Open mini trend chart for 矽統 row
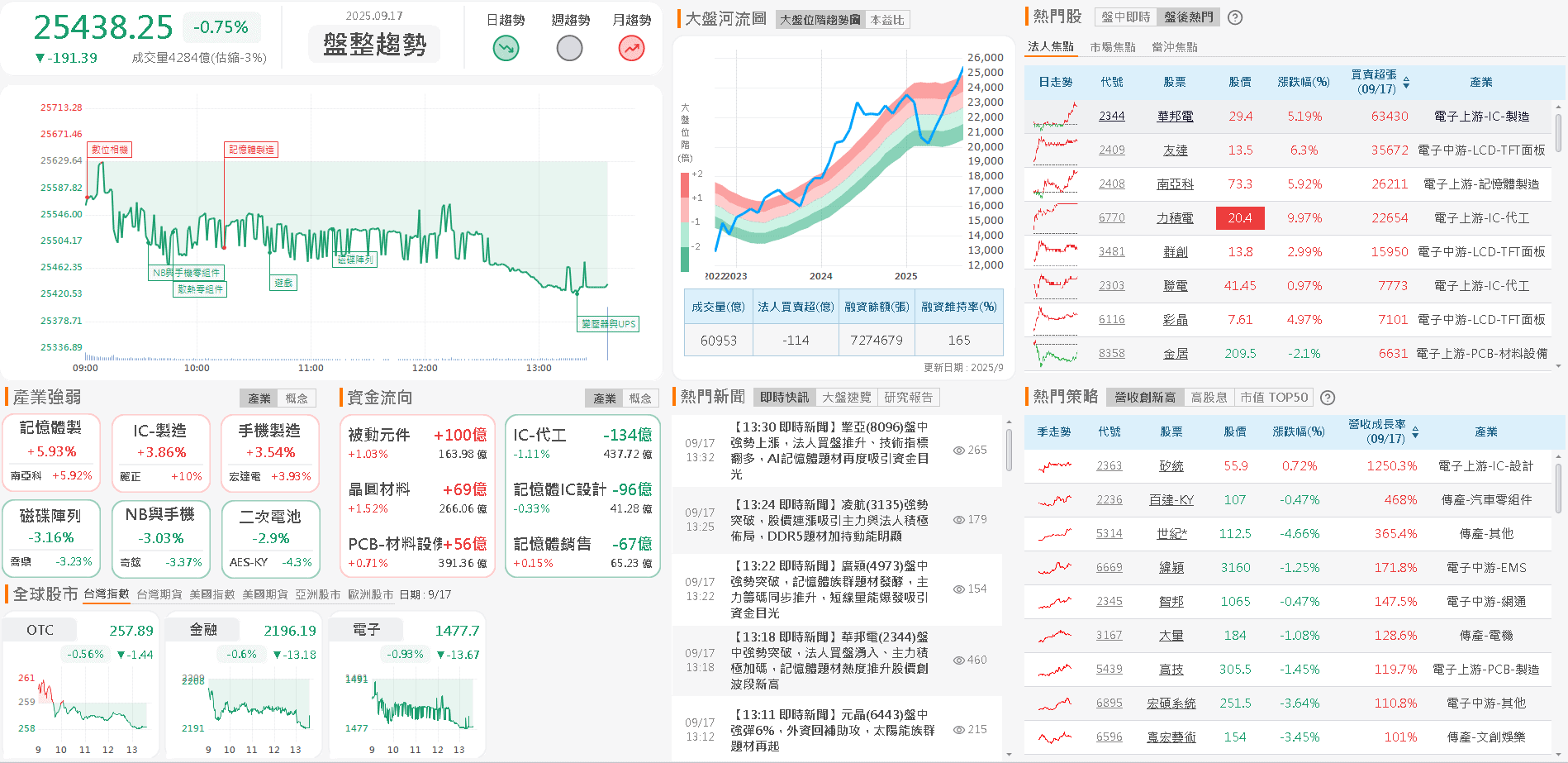The image size is (1568, 763). (1055, 466)
